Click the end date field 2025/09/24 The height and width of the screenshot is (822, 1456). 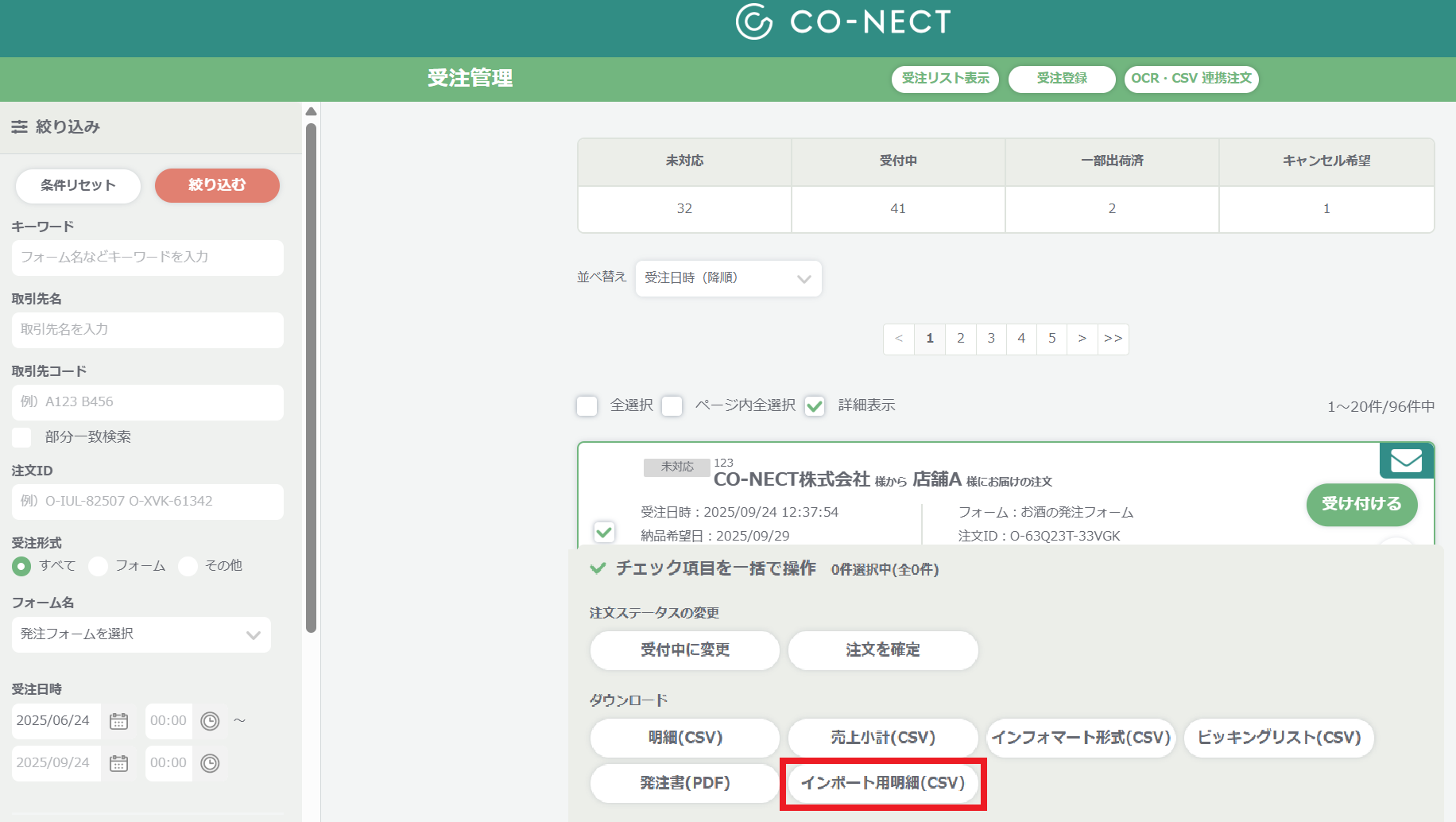pos(56,763)
